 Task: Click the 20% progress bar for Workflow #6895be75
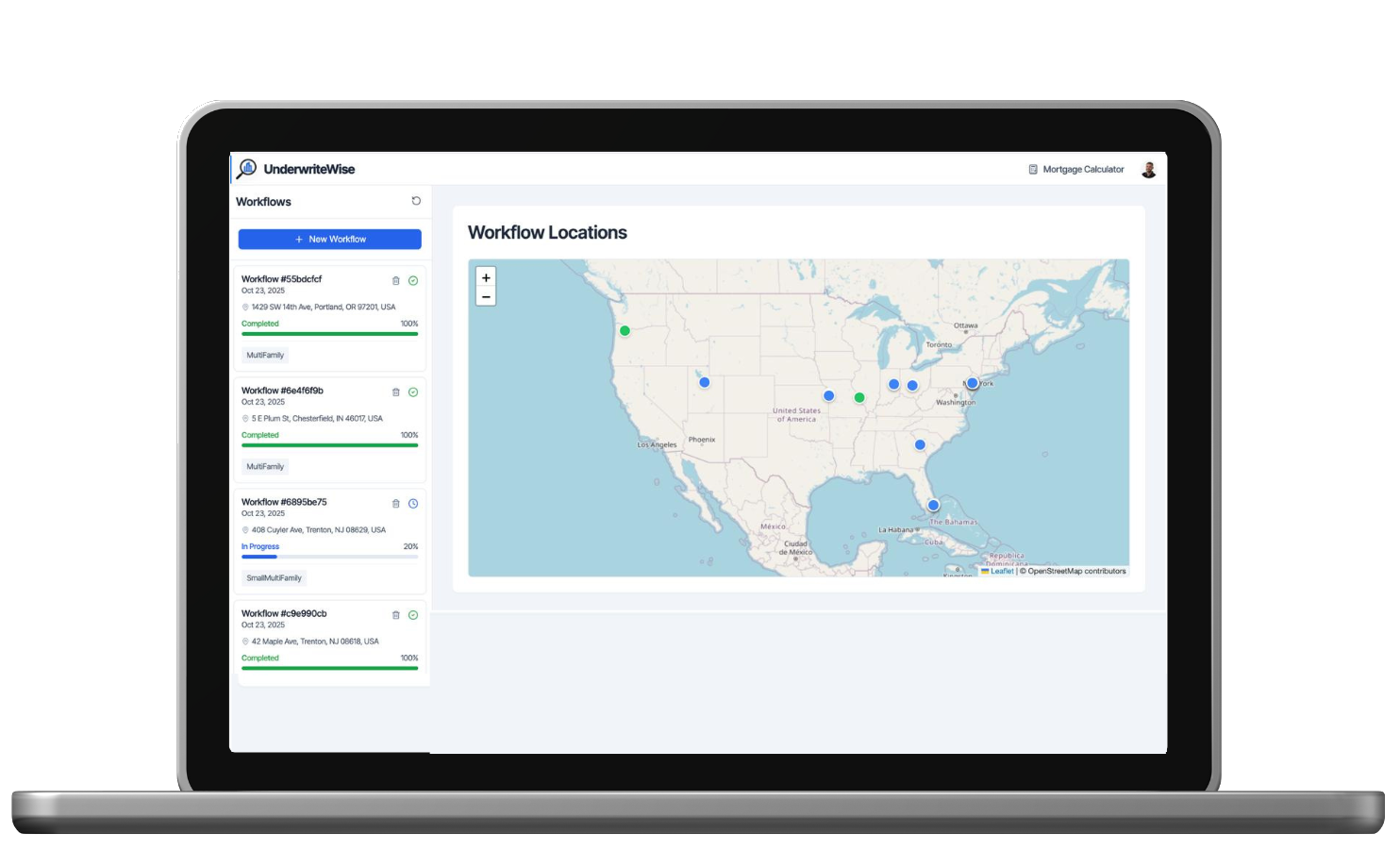point(329,557)
